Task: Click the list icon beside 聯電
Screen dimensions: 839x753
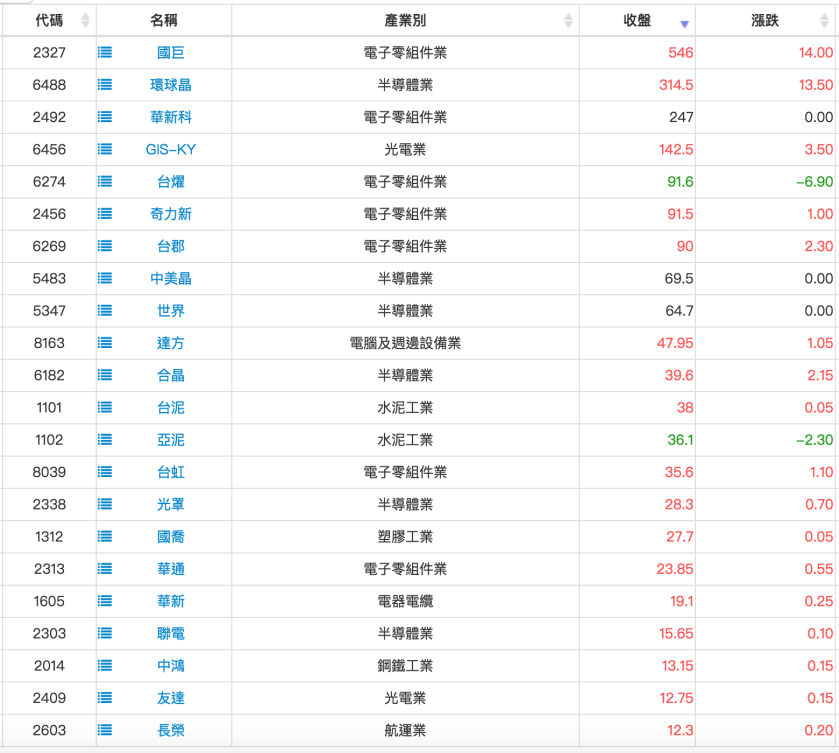Action: coord(105,633)
